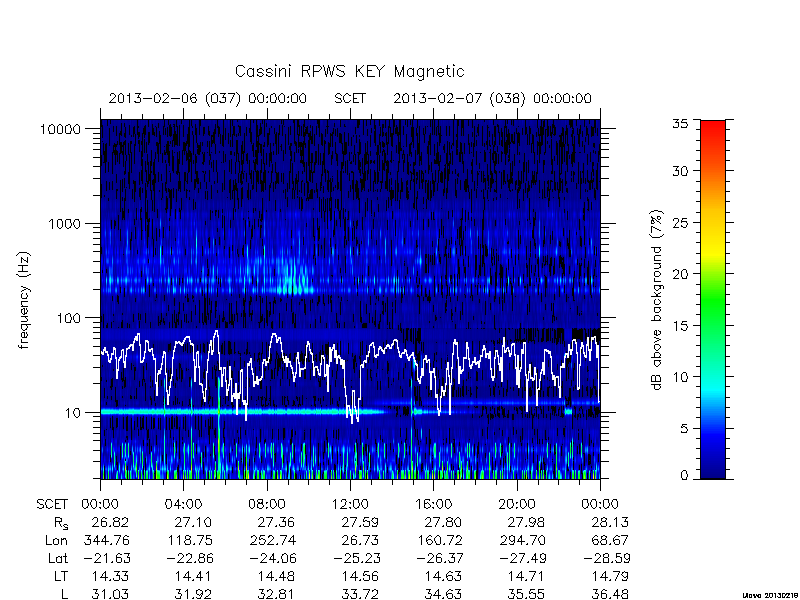
Task: Click the '16:00' time axis label
Action: point(433,505)
